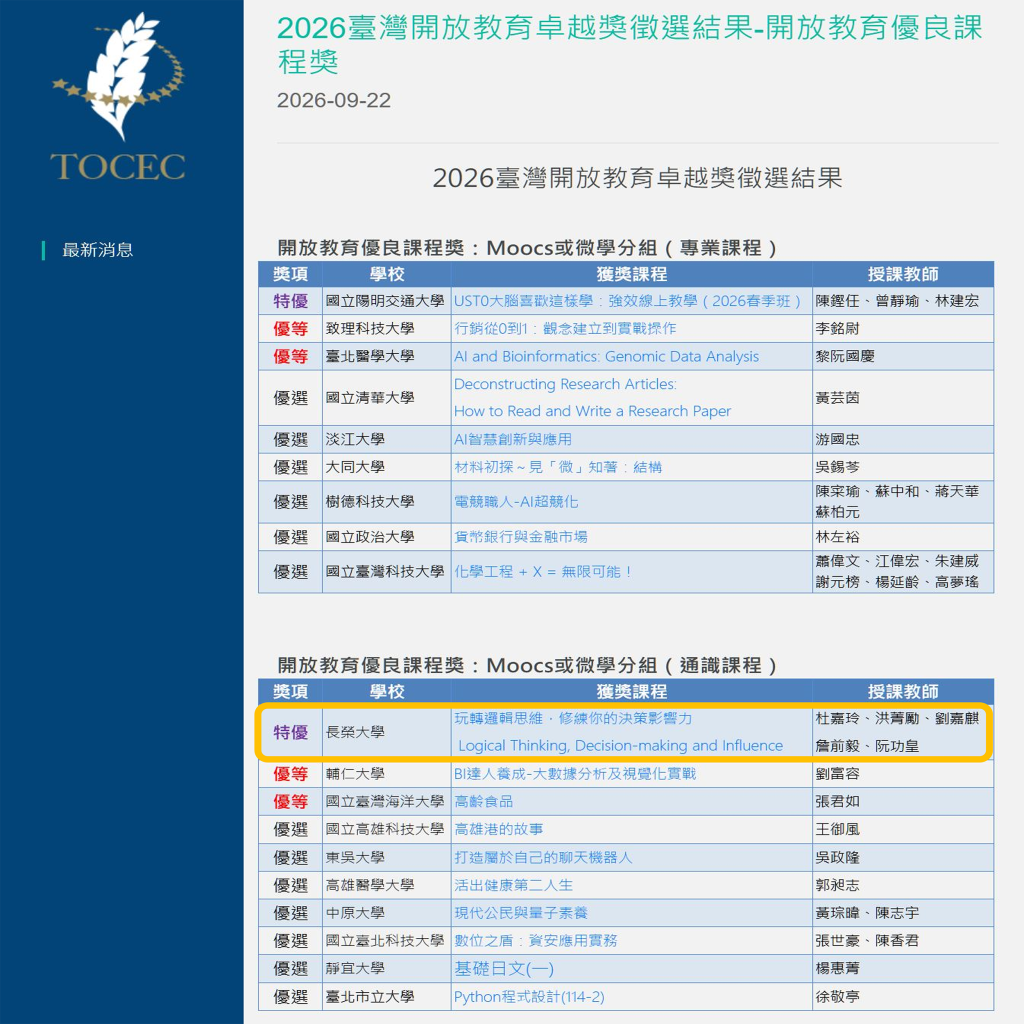Click teacher name 王御風
This screenshot has width=1024, height=1024.
837,829
